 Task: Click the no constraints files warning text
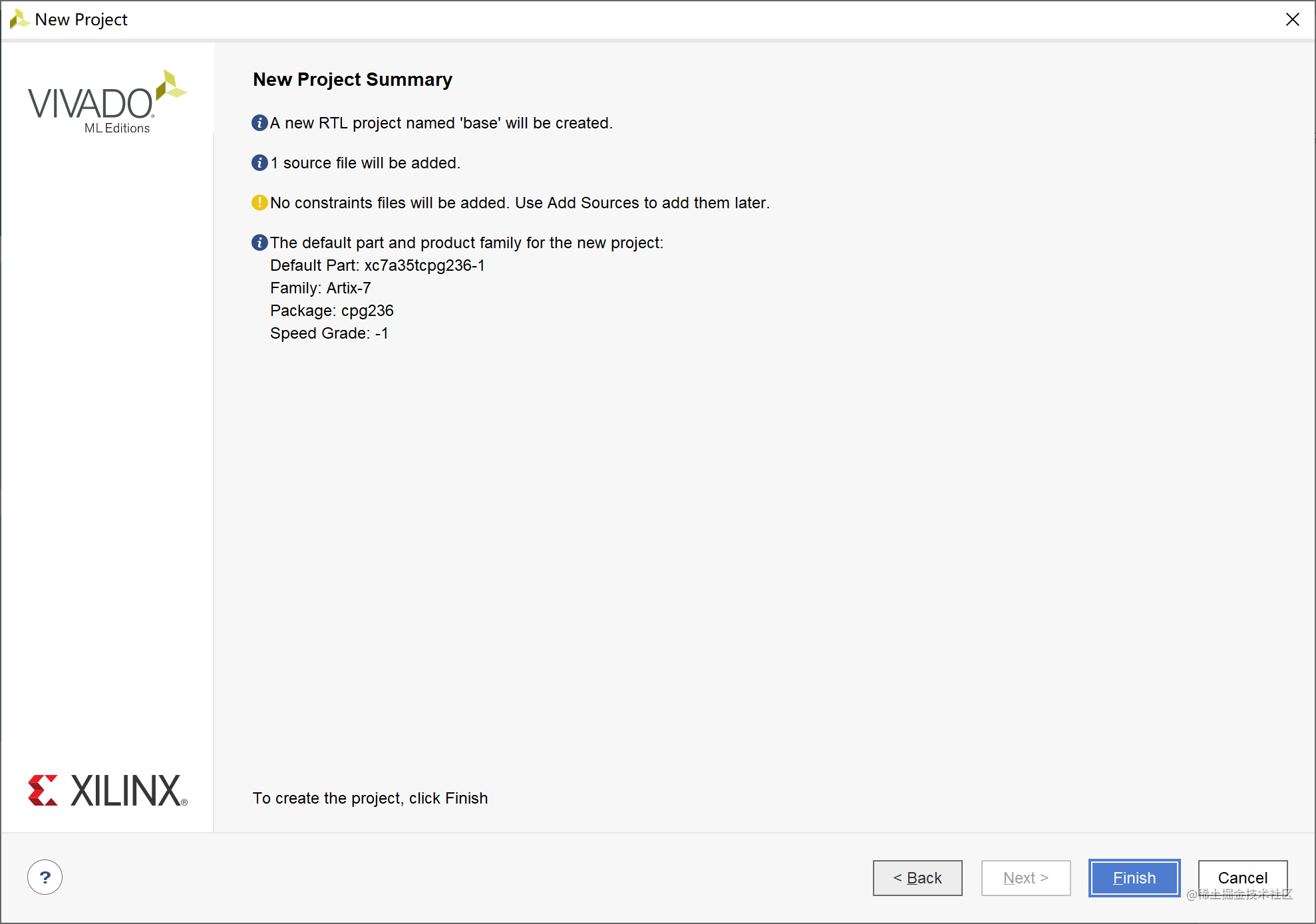(x=520, y=203)
